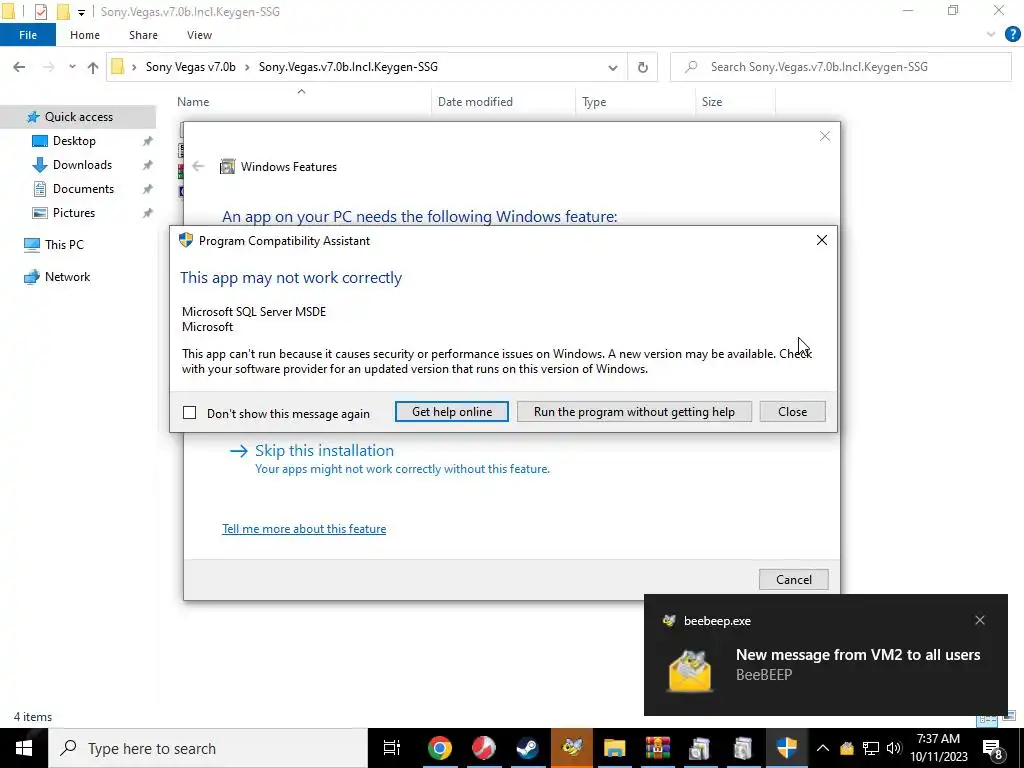This screenshot has width=1024, height=768.
Task: Expand the address bar history dropdown
Action: [613, 67]
